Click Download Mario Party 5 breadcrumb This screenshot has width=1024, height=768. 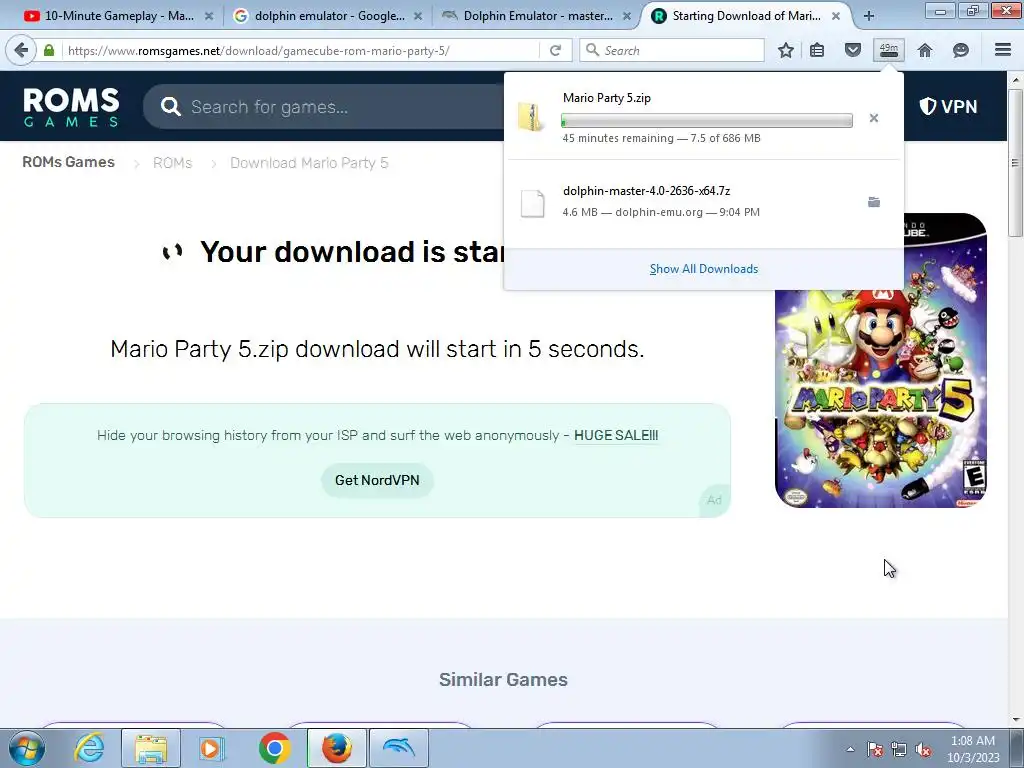point(309,163)
